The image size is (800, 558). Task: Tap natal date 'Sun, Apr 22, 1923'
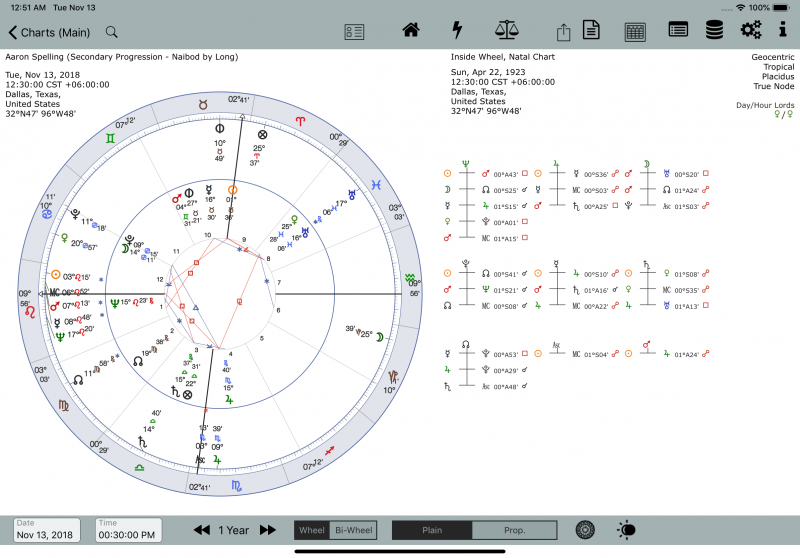tap(488, 72)
